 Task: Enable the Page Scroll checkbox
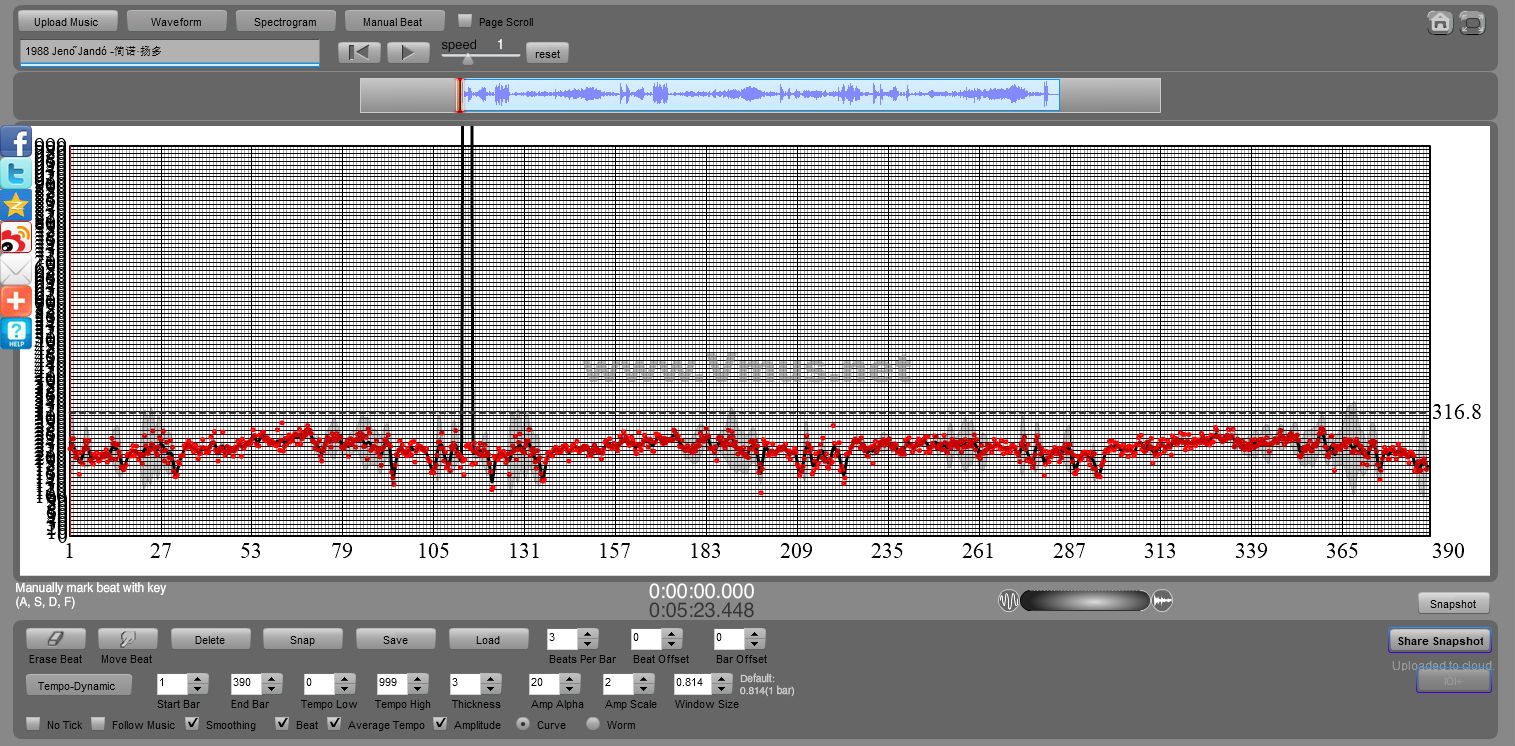coord(465,21)
